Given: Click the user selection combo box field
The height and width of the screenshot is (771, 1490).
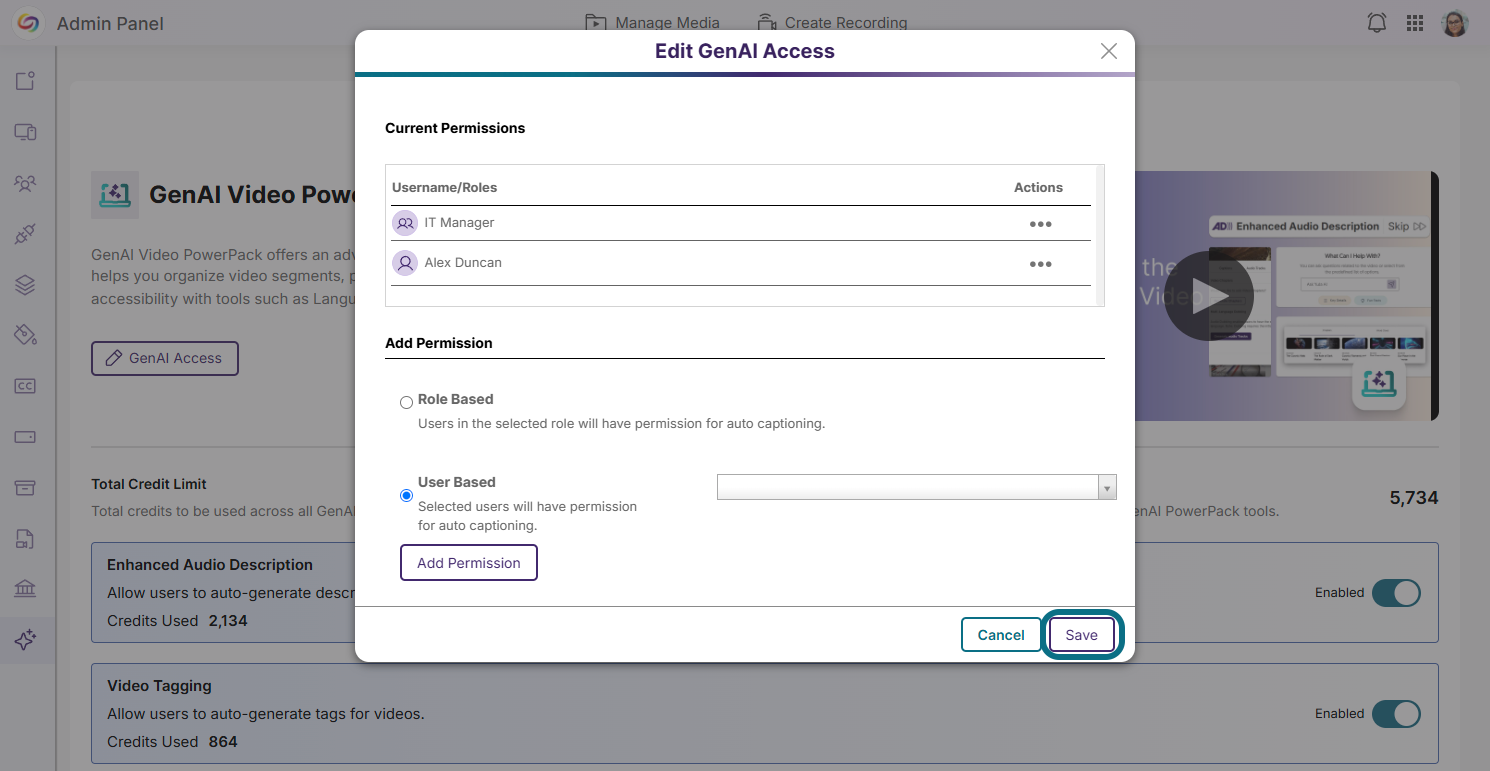Looking at the screenshot, I should pos(917,487).
